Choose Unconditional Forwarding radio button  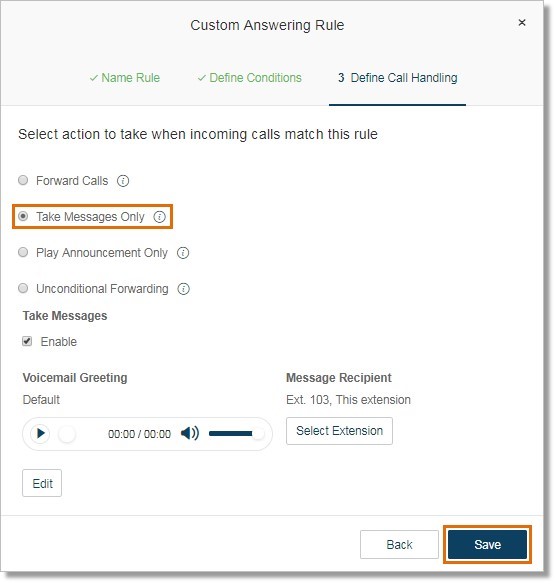[x=23, y=288]
